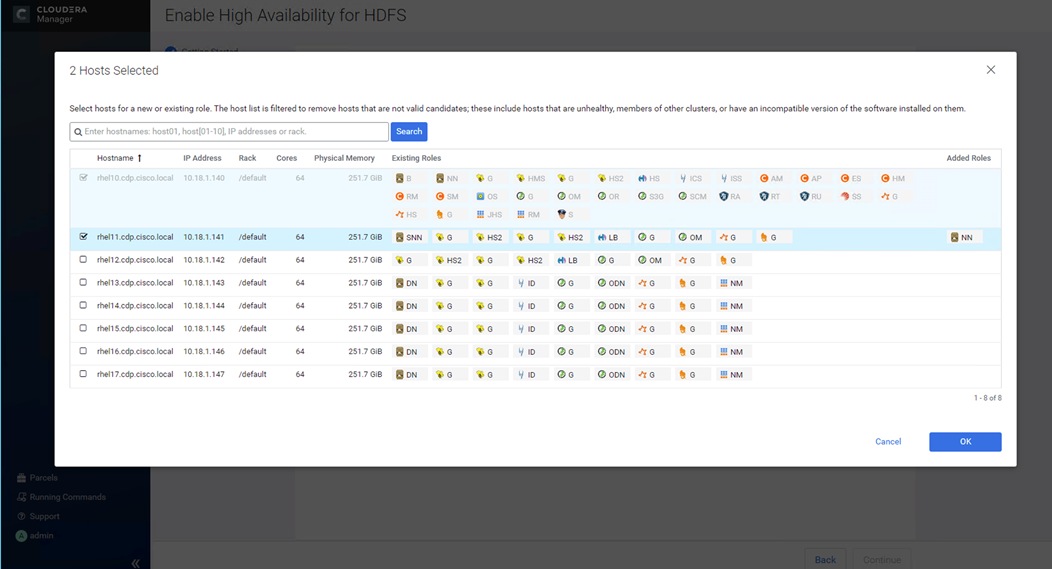The height and width of the screenshot is (569, 1052).
Task: Click the S3G role badge on rhel10 row
Action: tap(651, 197)
